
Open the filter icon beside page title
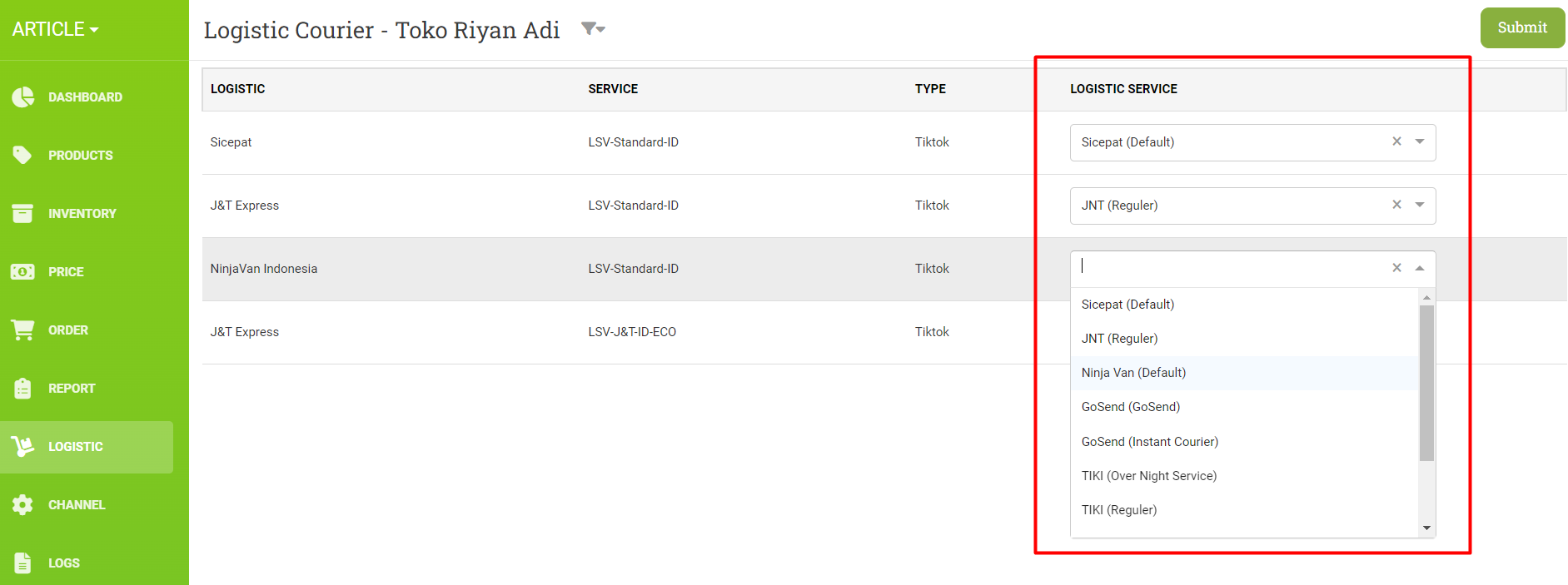coord(592,29)
